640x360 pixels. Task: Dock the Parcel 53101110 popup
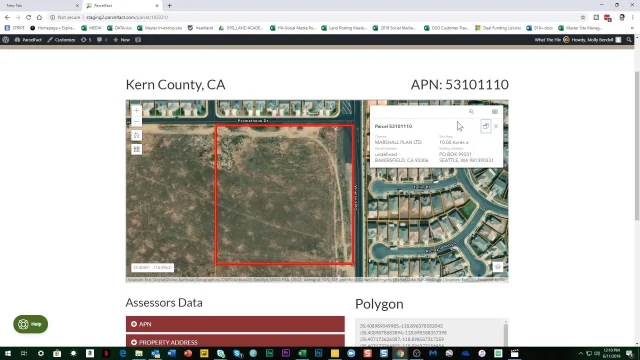[x=485, y=126]
